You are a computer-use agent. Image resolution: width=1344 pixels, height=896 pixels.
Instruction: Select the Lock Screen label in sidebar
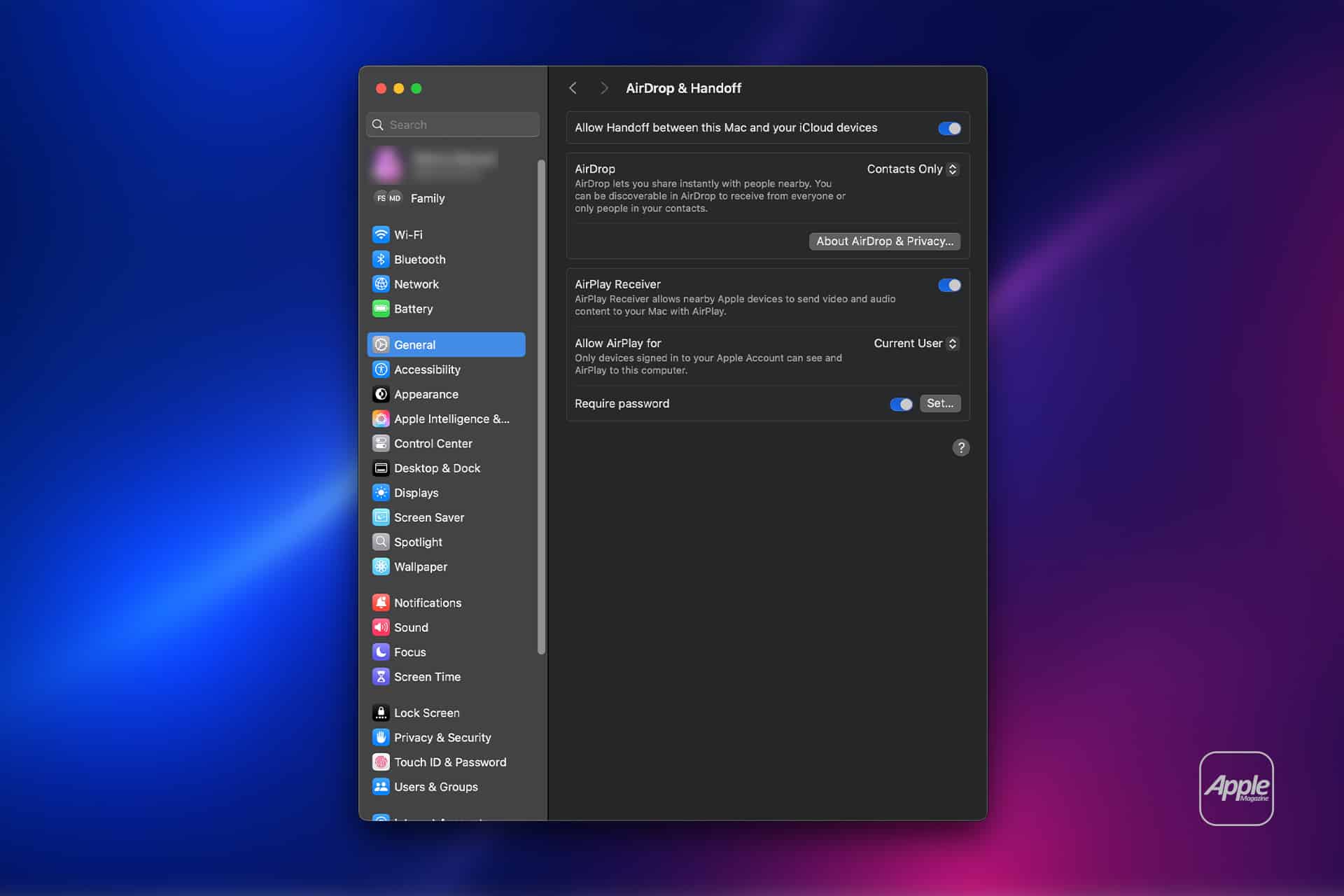point(427,713)
